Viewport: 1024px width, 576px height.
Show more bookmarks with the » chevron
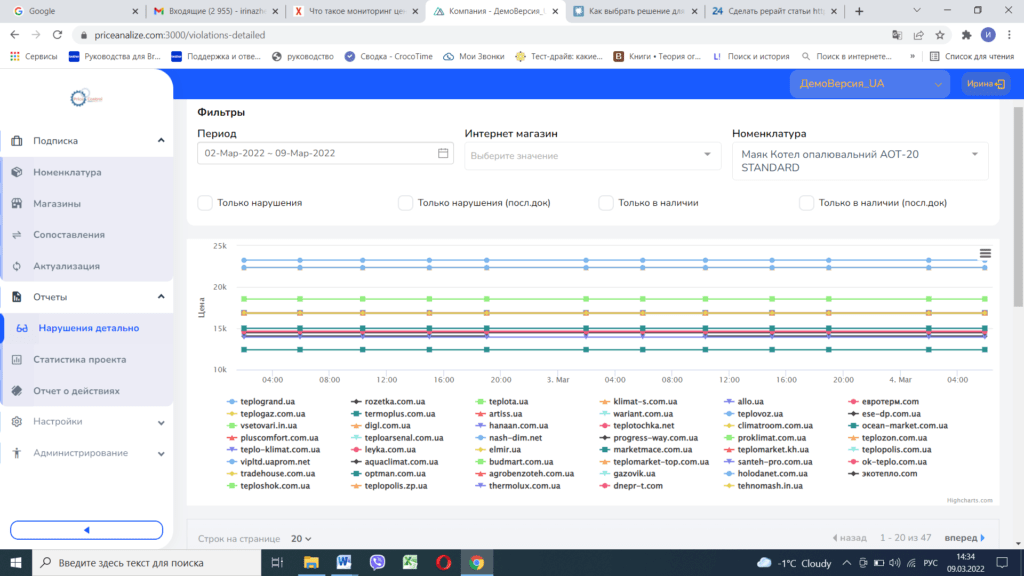tap(912, 56)
